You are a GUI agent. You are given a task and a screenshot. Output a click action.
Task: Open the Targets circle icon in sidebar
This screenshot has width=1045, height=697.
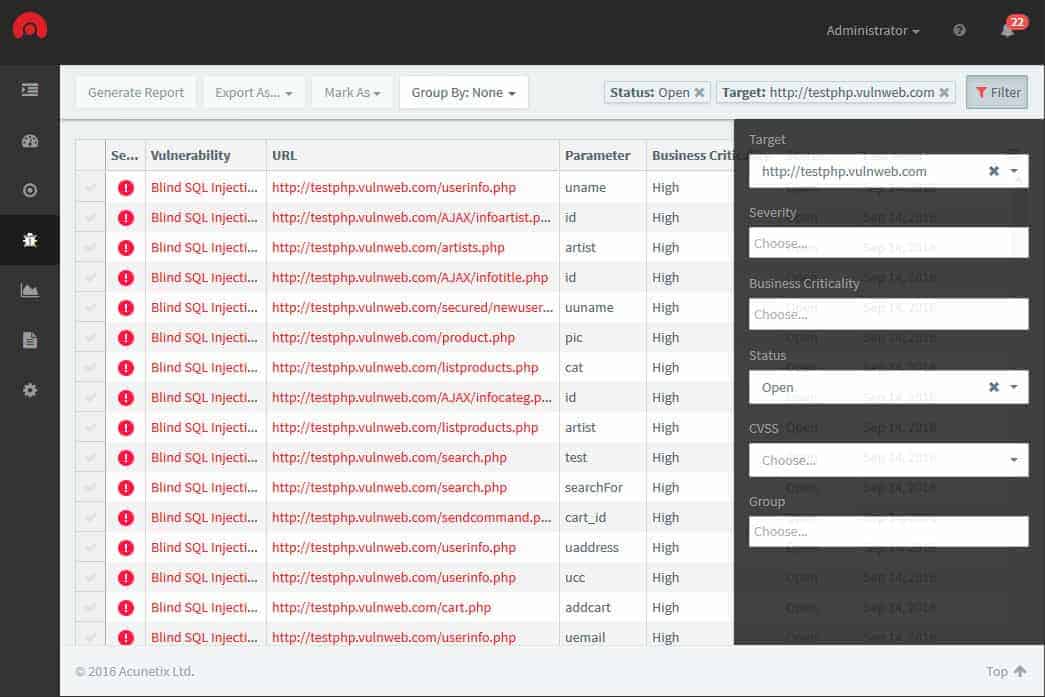pos(30,191)
